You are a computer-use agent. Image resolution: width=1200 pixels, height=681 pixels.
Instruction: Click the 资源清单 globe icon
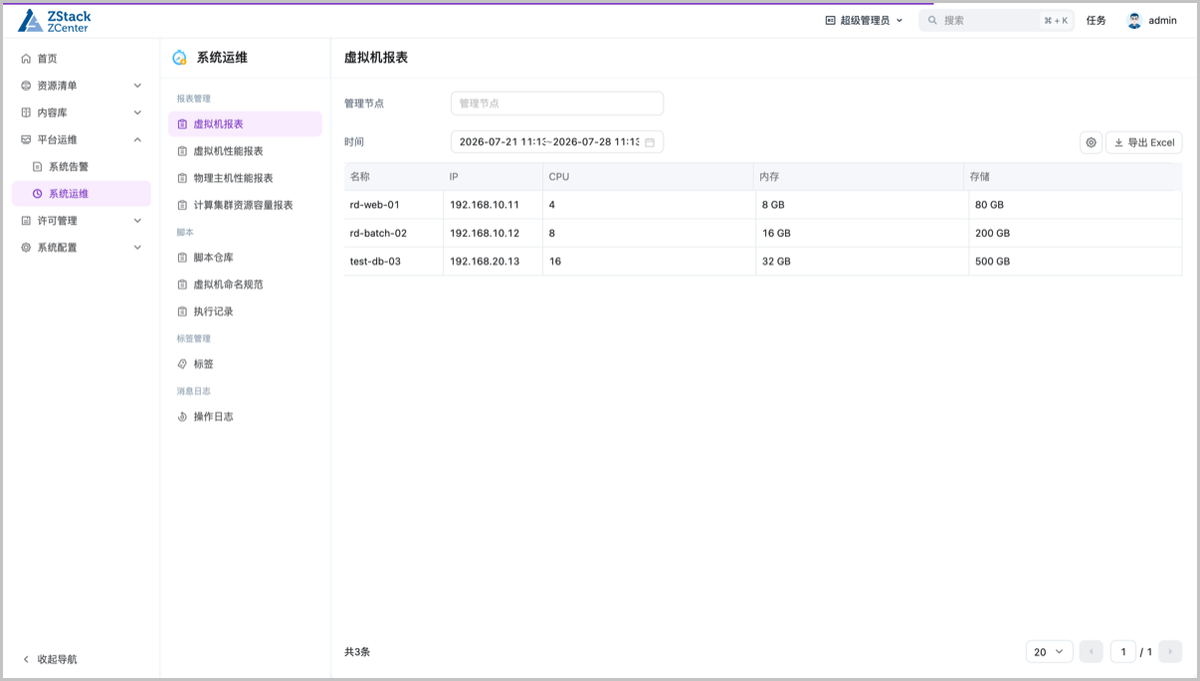[x=26, y=86]
